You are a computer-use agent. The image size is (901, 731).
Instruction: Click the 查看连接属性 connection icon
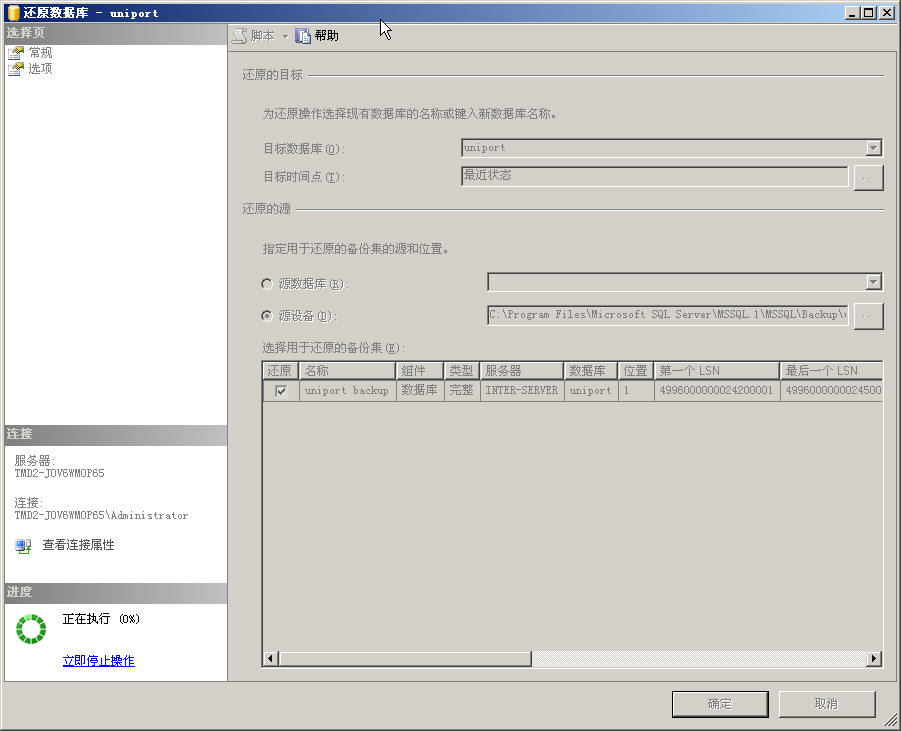tap(22, 545)
